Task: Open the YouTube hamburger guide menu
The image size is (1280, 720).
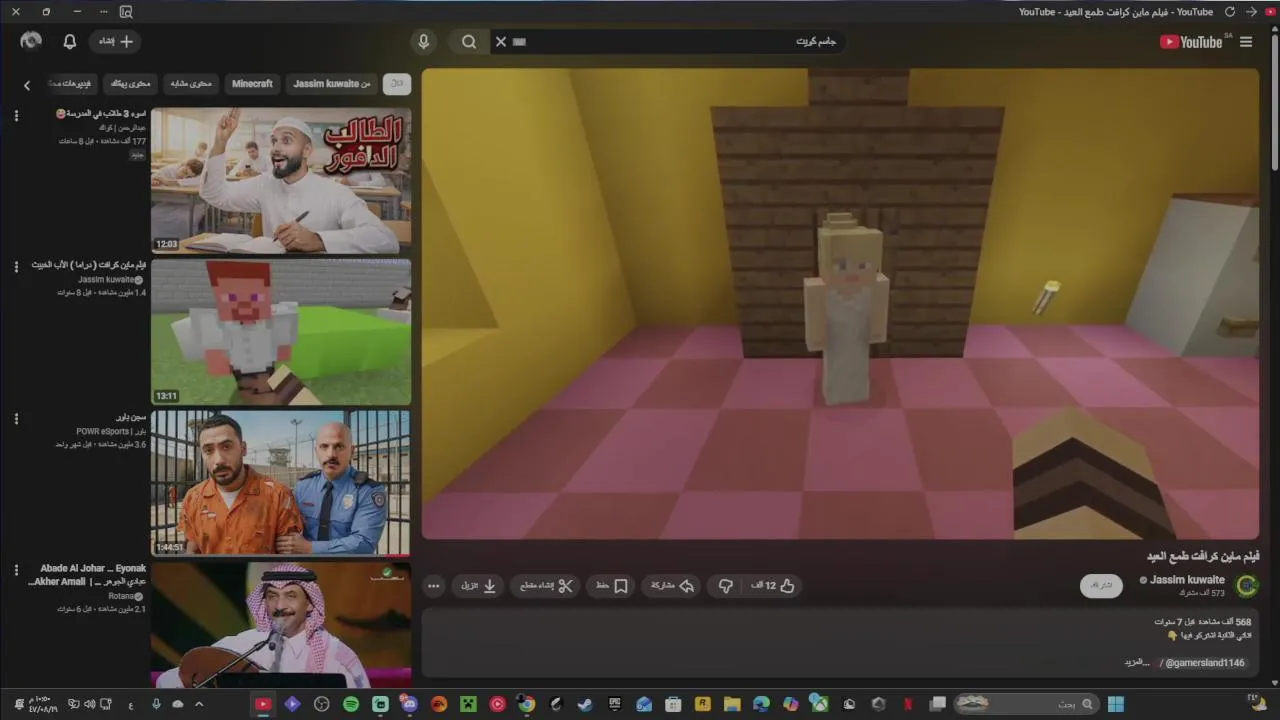Action: click(x=1245, y=42)
